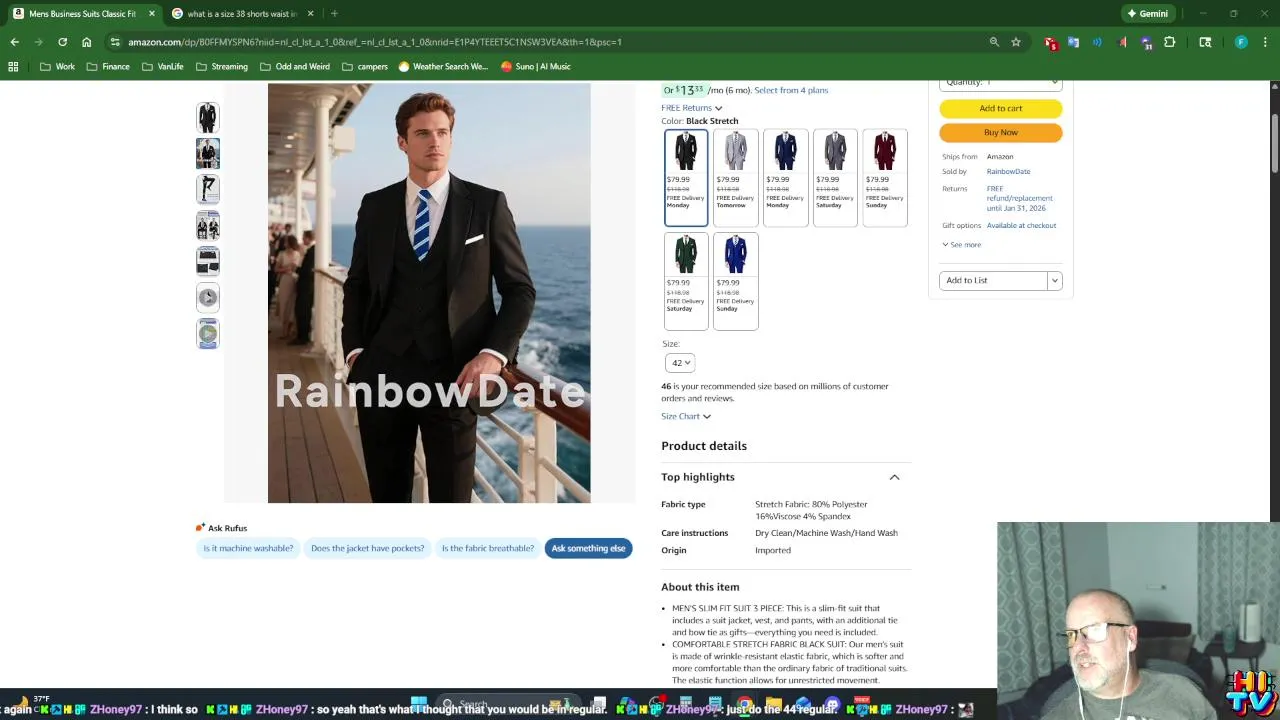Open the Chrome apps grid in bookmarks bar
Viewport: 1280px width, 720px height.
[13, 67]
